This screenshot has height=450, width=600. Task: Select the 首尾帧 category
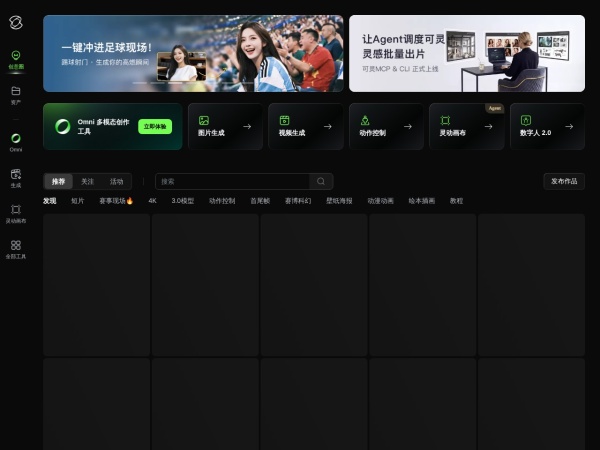260,201
